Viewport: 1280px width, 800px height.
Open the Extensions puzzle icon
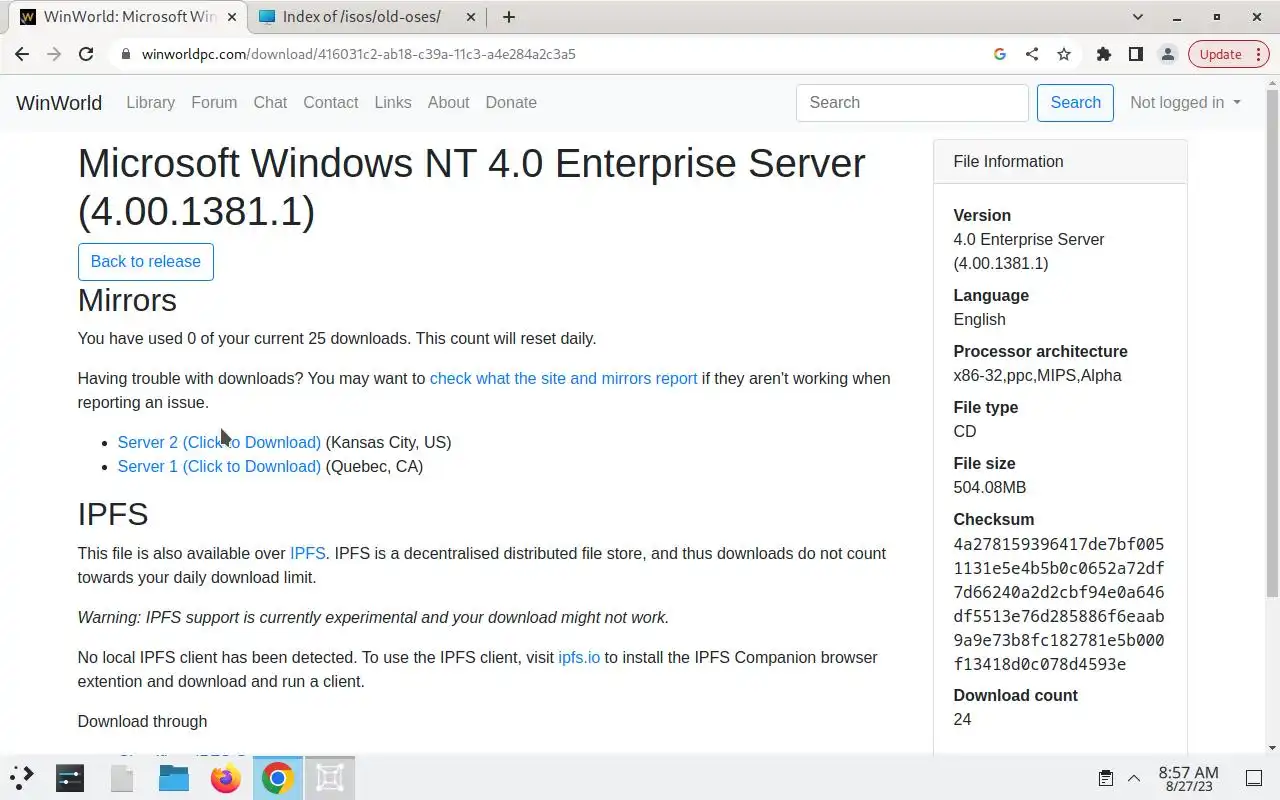pyautogui.click(x=1104, y=54)
